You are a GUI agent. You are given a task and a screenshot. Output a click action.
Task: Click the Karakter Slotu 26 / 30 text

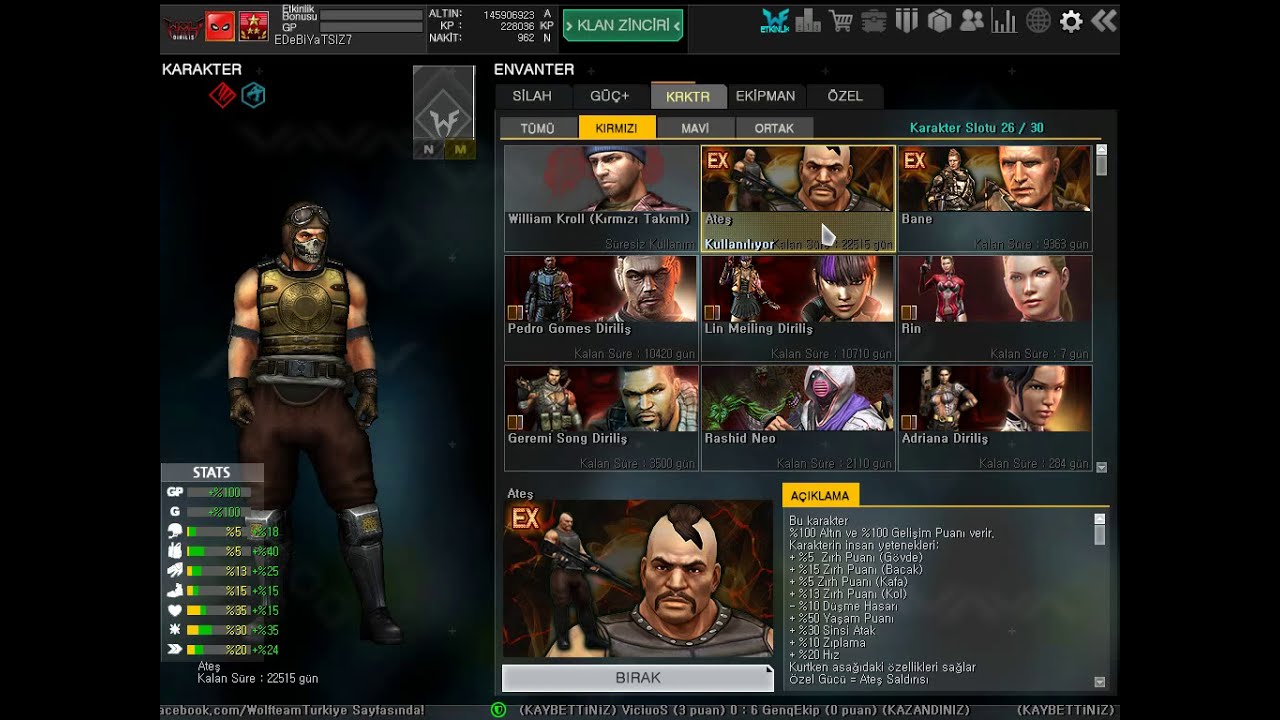(x=977, y=128)
